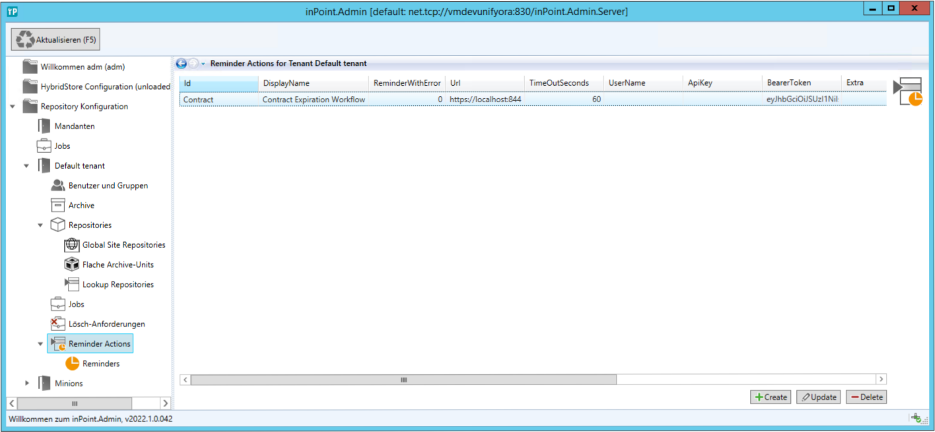Viewport: 935px width, 432px height.
Task: Click the TimeOutSeconds value 60 cell
Action: (564, 99)
